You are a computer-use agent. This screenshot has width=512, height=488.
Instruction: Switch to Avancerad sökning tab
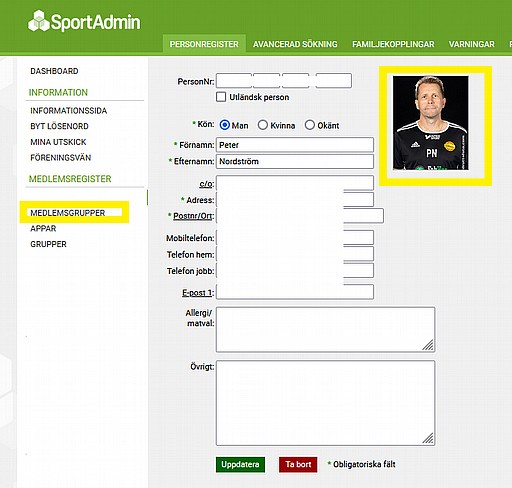pyautogui.click(x=295, y=44)
